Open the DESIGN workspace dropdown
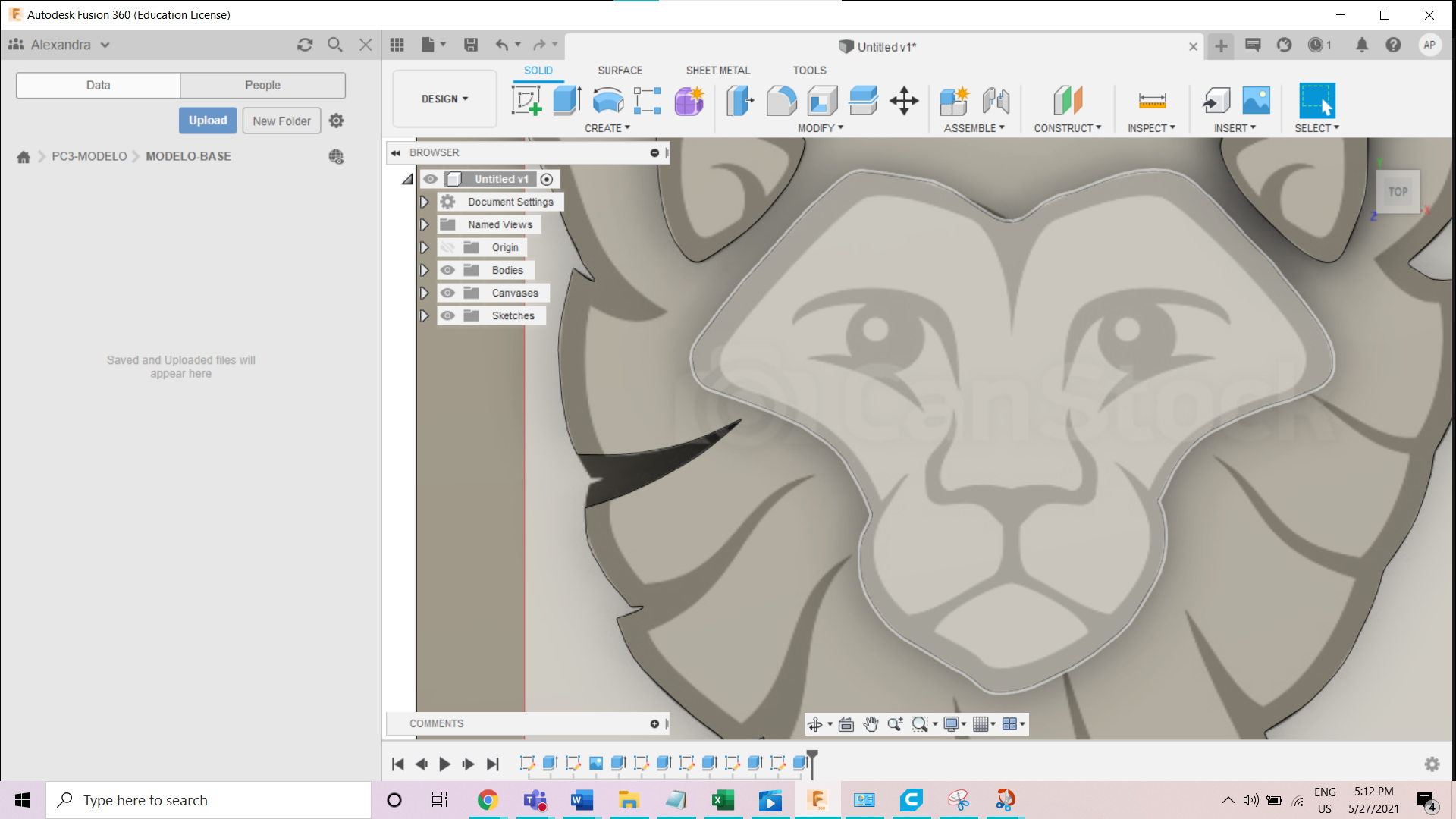Viewport: 1456px width, 819px height. [x=444, y=99]
